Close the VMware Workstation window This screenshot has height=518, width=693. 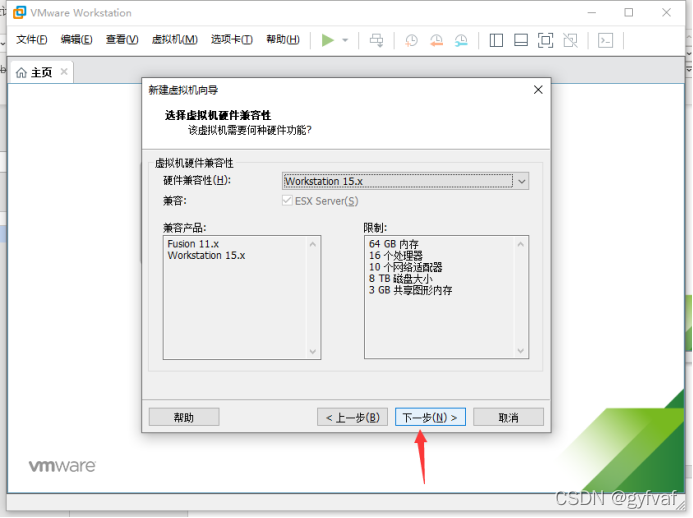(x=666, y=12)
